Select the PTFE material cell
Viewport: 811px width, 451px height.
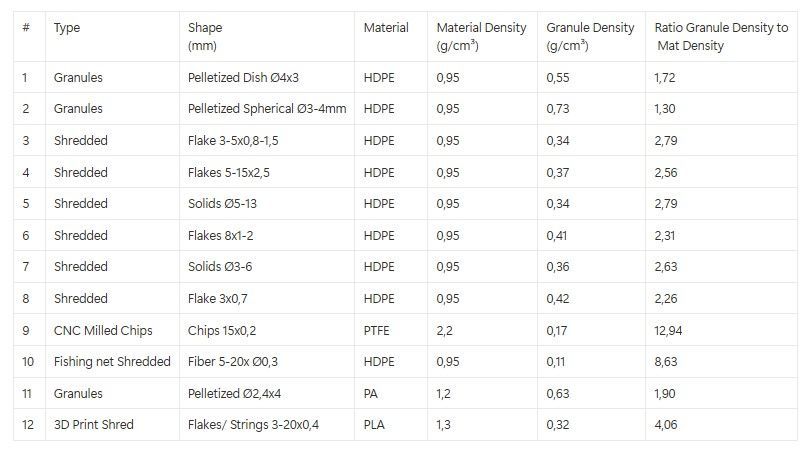pyautogui.click(x=378, y=330)
